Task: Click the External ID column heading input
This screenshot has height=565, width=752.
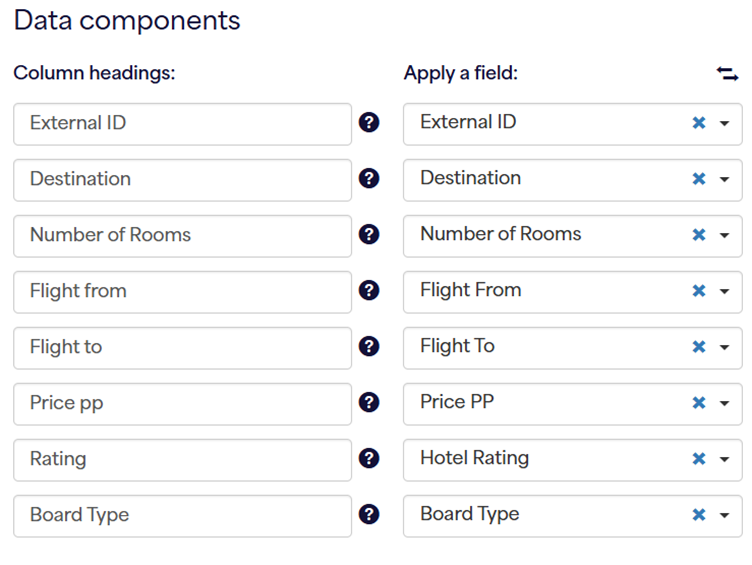Action: pyautogui.click(x=182, y=124)
